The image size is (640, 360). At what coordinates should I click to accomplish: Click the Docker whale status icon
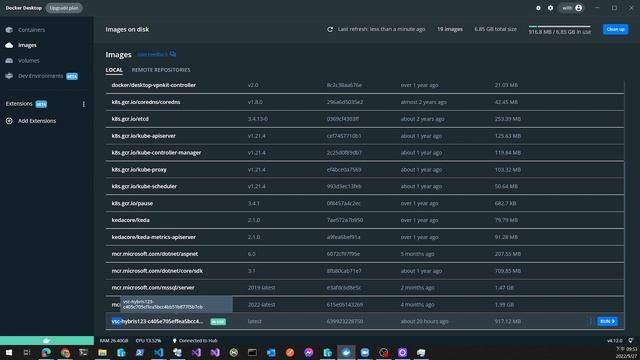point(47,340)
